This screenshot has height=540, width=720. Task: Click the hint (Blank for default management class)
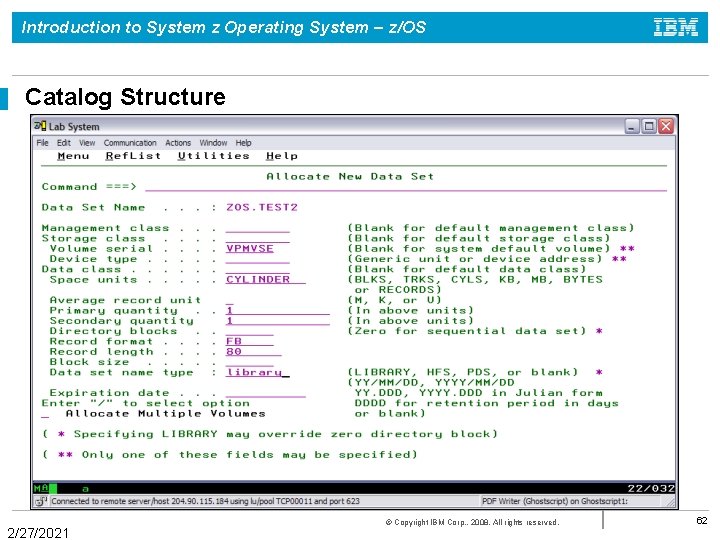[x=491, y=228]
